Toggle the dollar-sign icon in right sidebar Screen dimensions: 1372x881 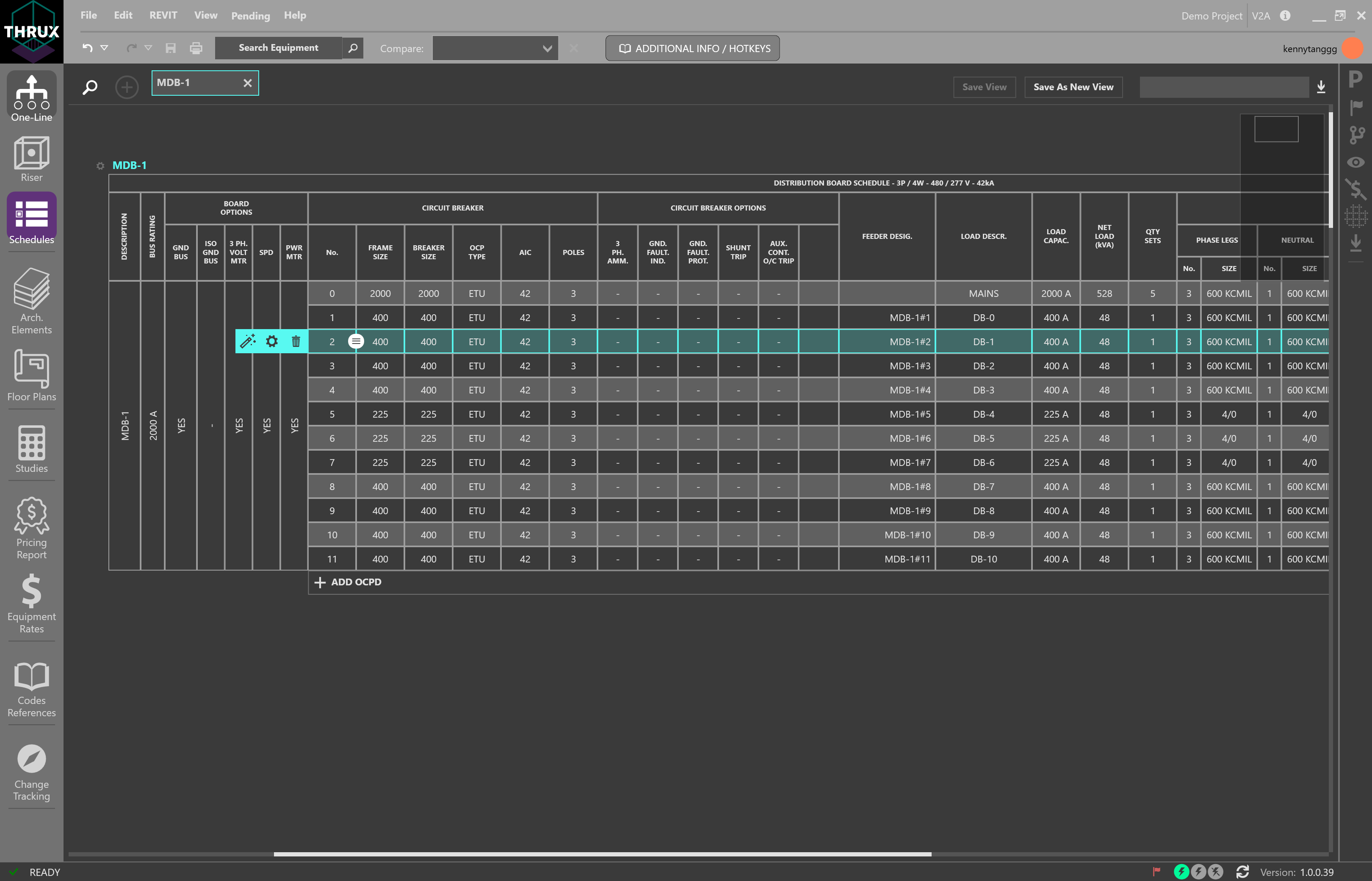tap(1355, 189)
